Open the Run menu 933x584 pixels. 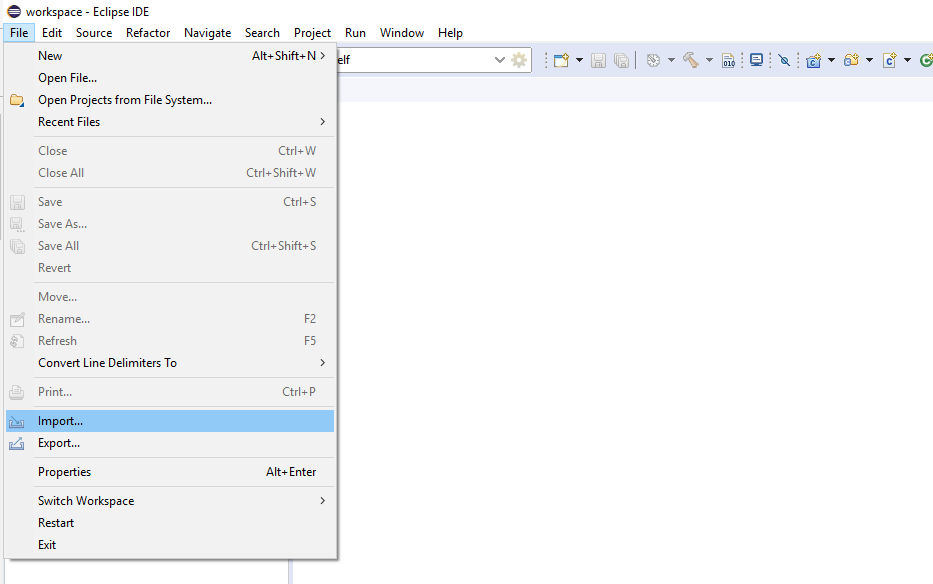coord(355,33)
